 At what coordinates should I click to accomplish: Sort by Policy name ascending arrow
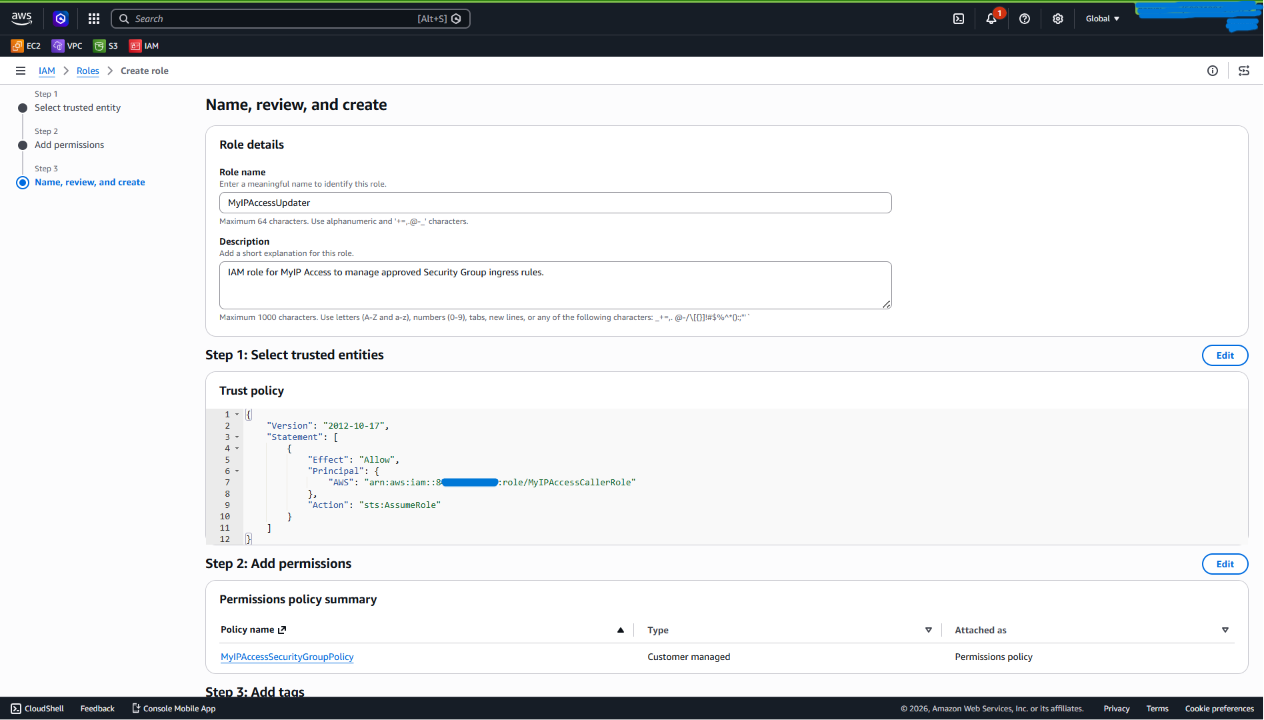click(620, 630)
